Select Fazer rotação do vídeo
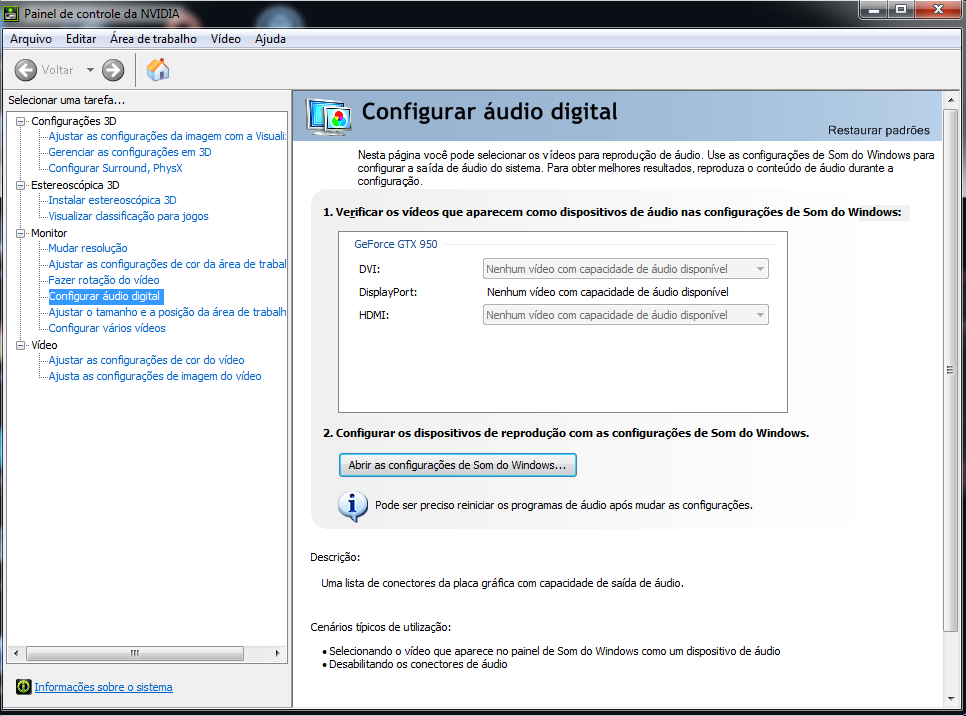Viewport: 966px width, 716px height. click(x=104, y=280)
